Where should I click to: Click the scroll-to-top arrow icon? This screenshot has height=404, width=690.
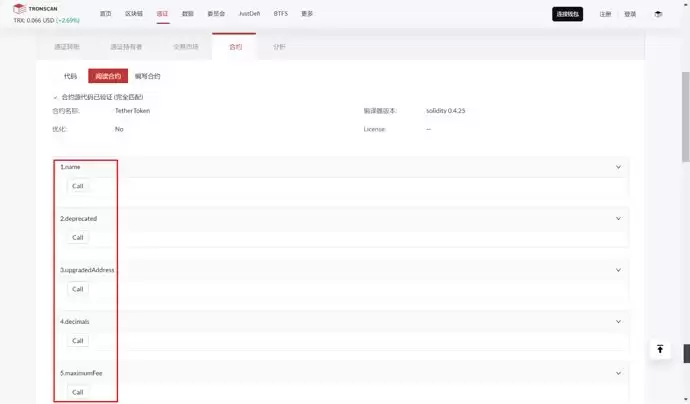tap(660, 349)
